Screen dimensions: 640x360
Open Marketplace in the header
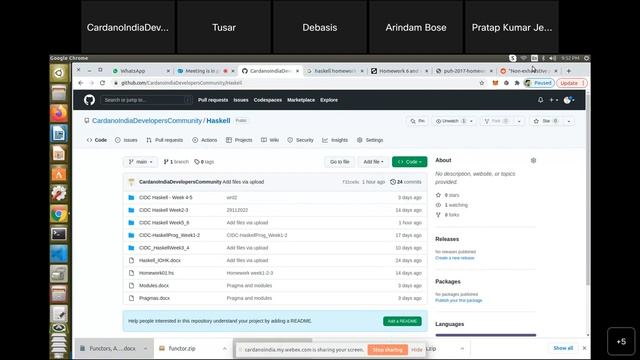point(301,100)
